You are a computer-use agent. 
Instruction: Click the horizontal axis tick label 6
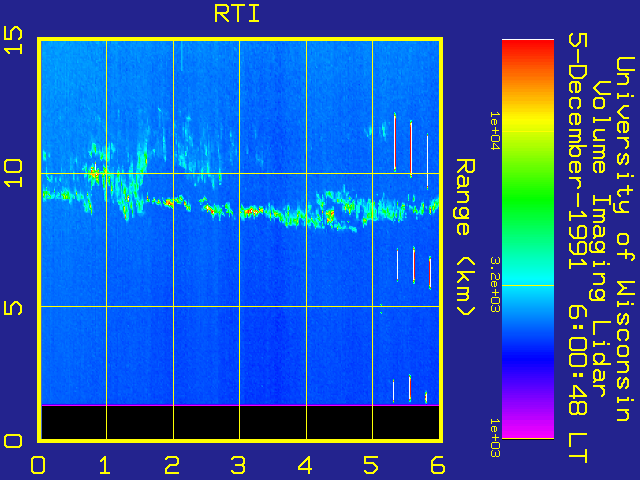click(x=438, y=465)
